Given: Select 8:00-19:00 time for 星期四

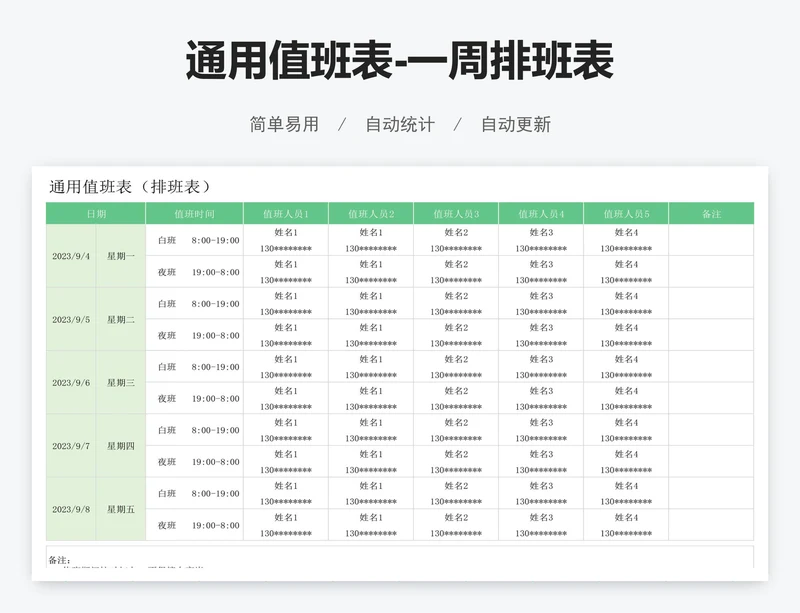Looking at the screenshot, I should click(x=215, y=430).
